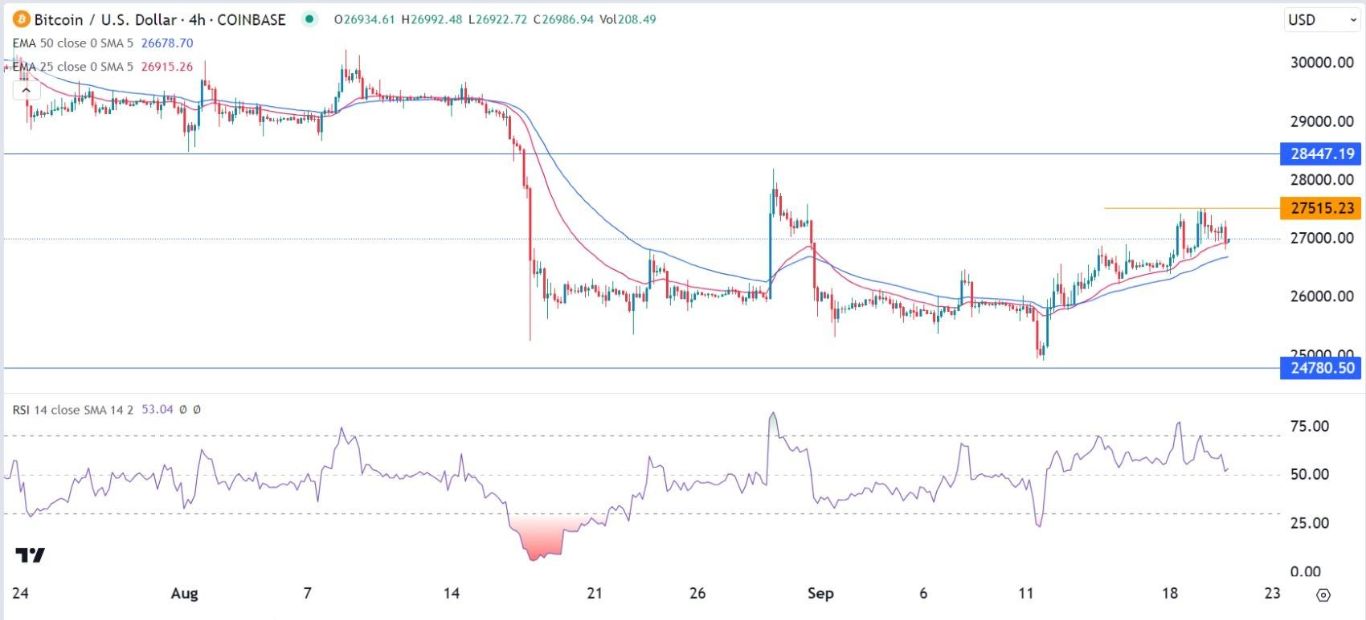1366x620 pixels.
Task: Click the Bitcoin currency logo icon
Action: (22, 19)
